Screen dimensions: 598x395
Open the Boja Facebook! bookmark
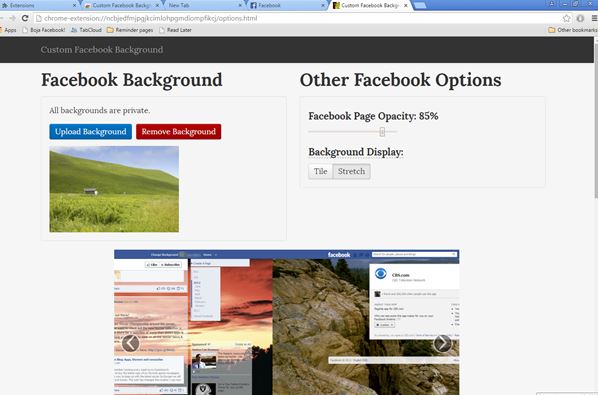click(x=44, y=30)
